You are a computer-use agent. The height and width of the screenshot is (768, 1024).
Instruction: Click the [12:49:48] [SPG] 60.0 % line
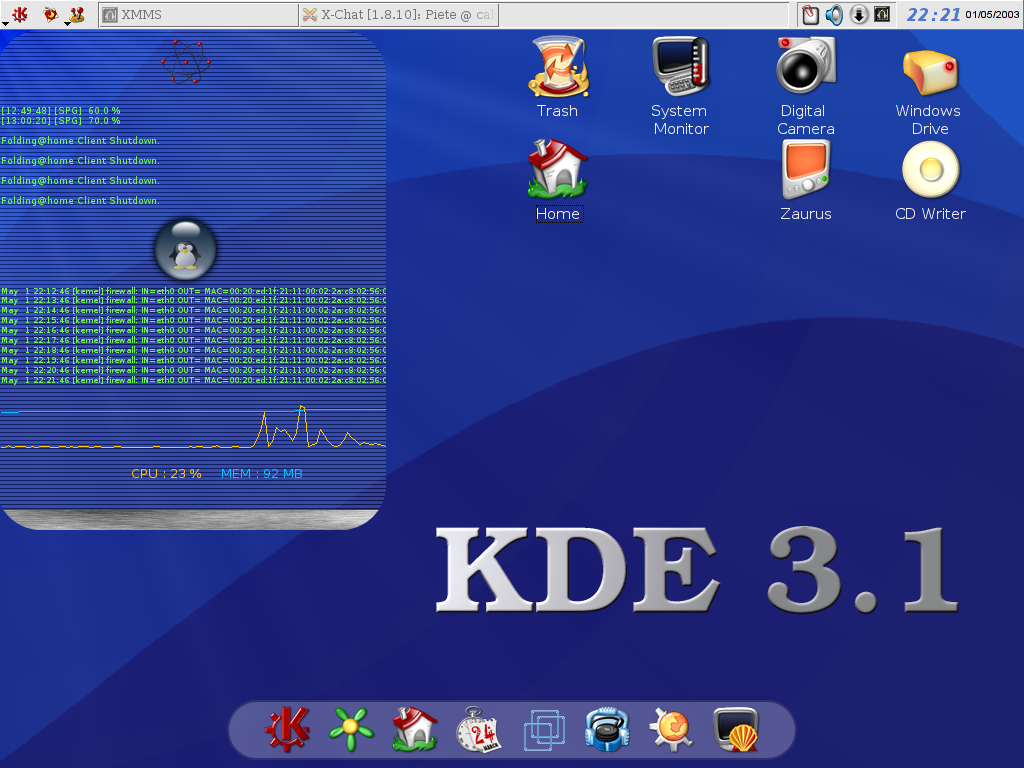click(61, 110)
